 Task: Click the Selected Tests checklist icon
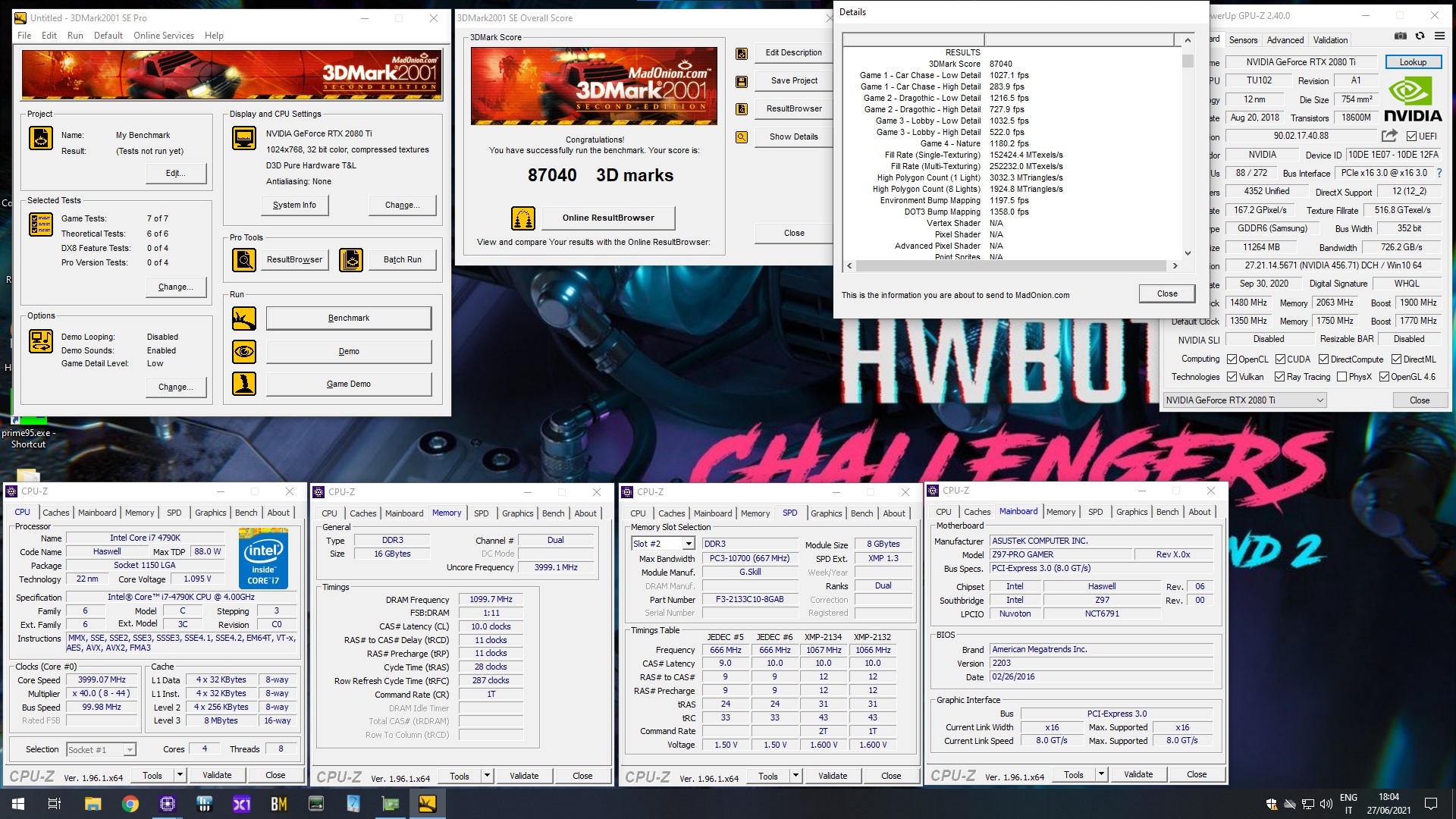pyautogui.click(x=41, y=224)
